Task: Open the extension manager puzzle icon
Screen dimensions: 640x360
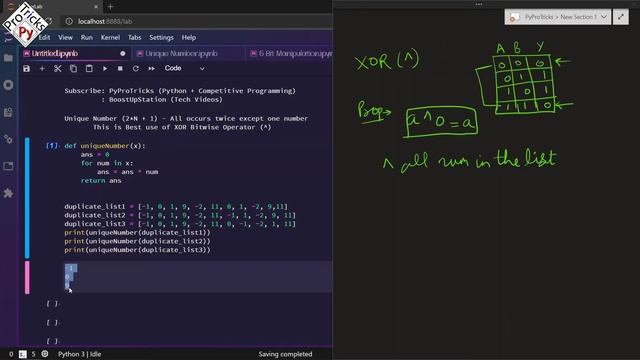Action: pos(8,193)
